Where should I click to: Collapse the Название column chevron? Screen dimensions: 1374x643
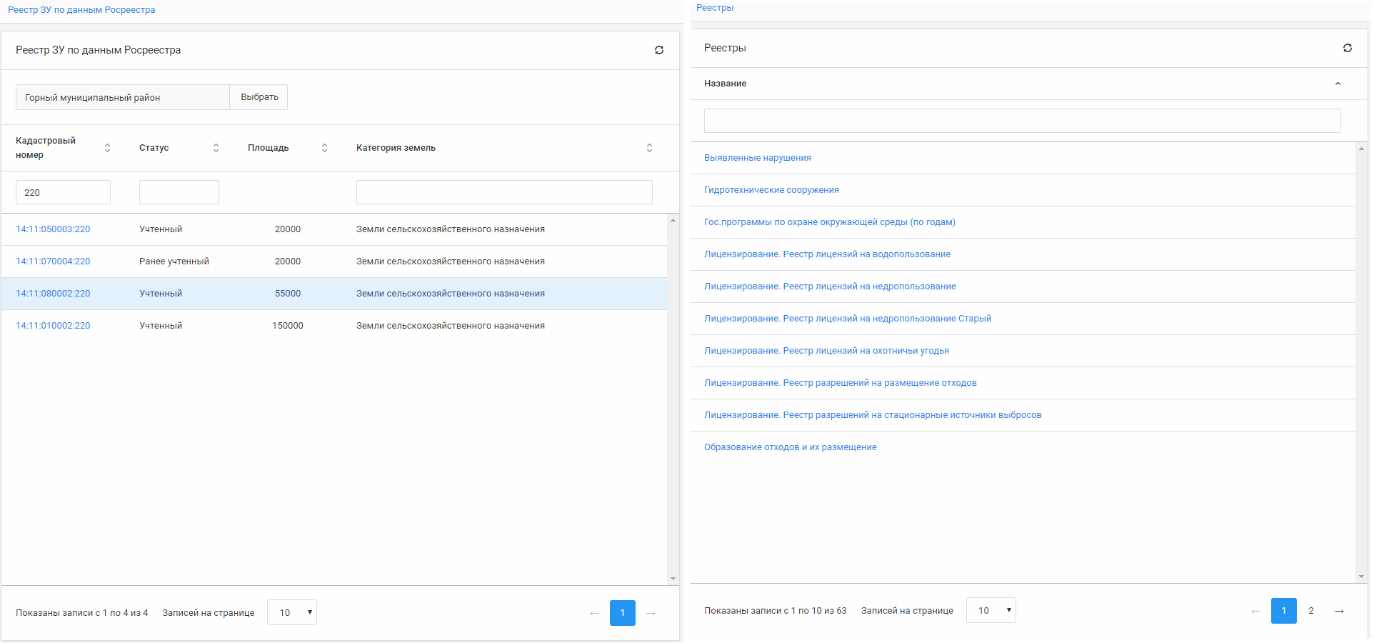[1338, 84]
